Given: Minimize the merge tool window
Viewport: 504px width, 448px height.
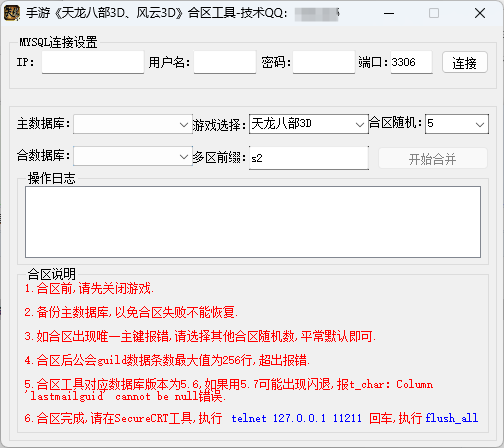Looking at the screenshot, I should 389,13.
